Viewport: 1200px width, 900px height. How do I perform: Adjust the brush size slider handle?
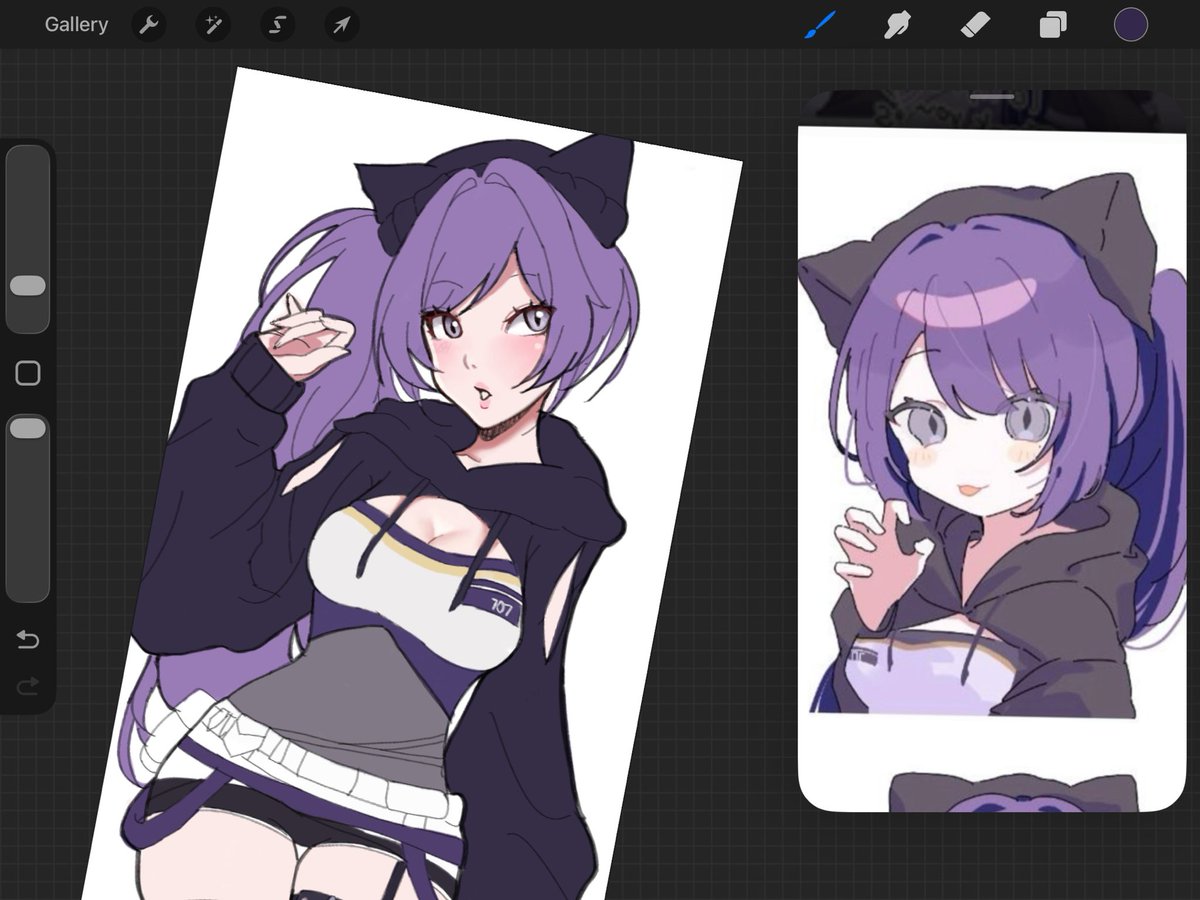(28, 286)
